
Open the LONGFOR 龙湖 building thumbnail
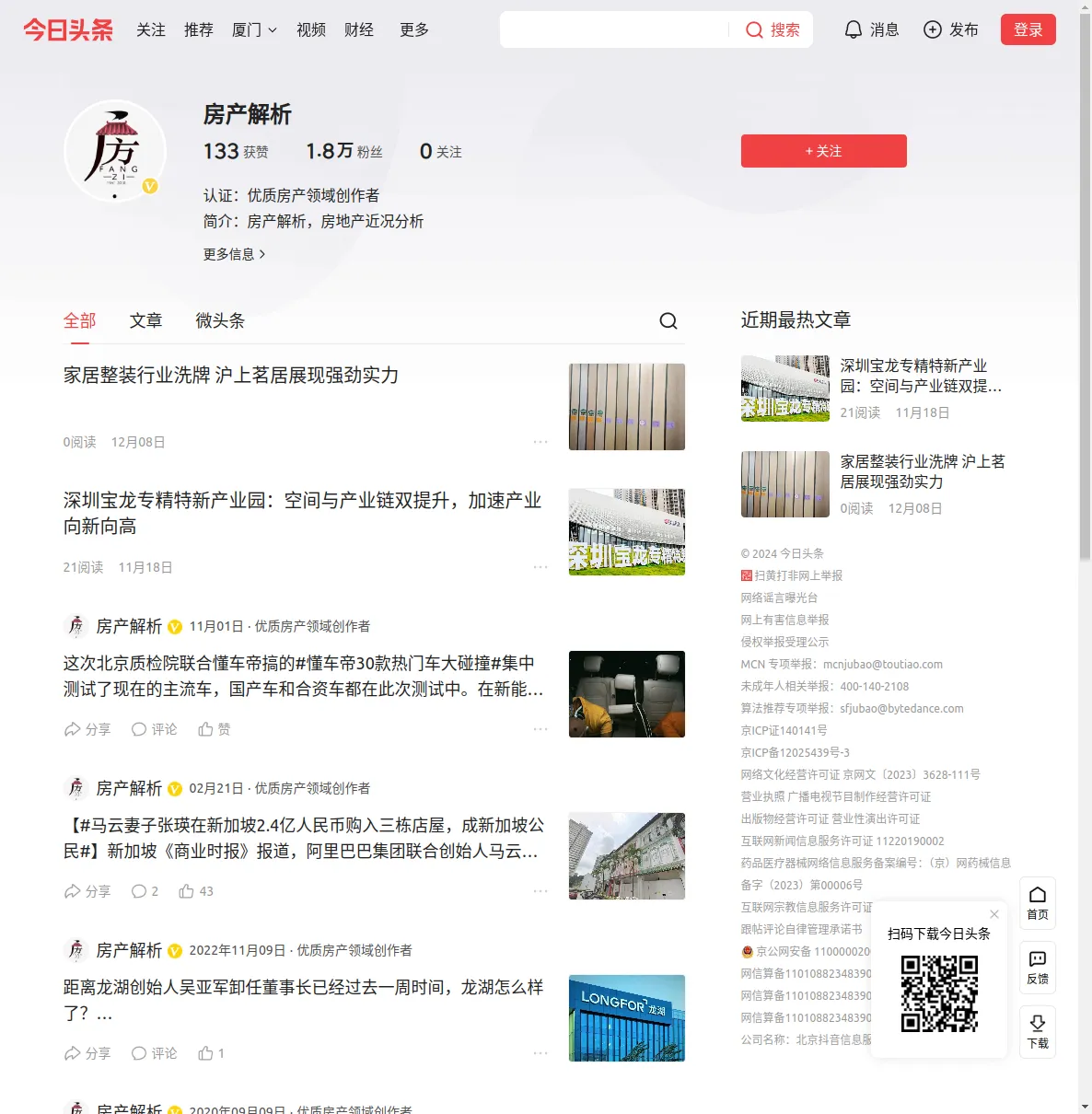coord(627,1018)
